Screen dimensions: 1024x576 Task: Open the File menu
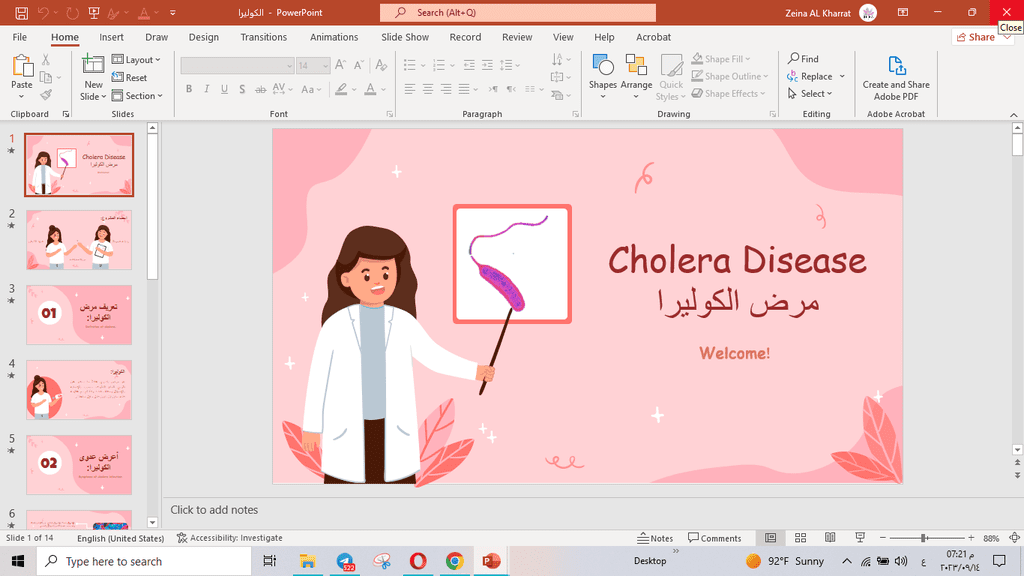click(x=20, y=37)
